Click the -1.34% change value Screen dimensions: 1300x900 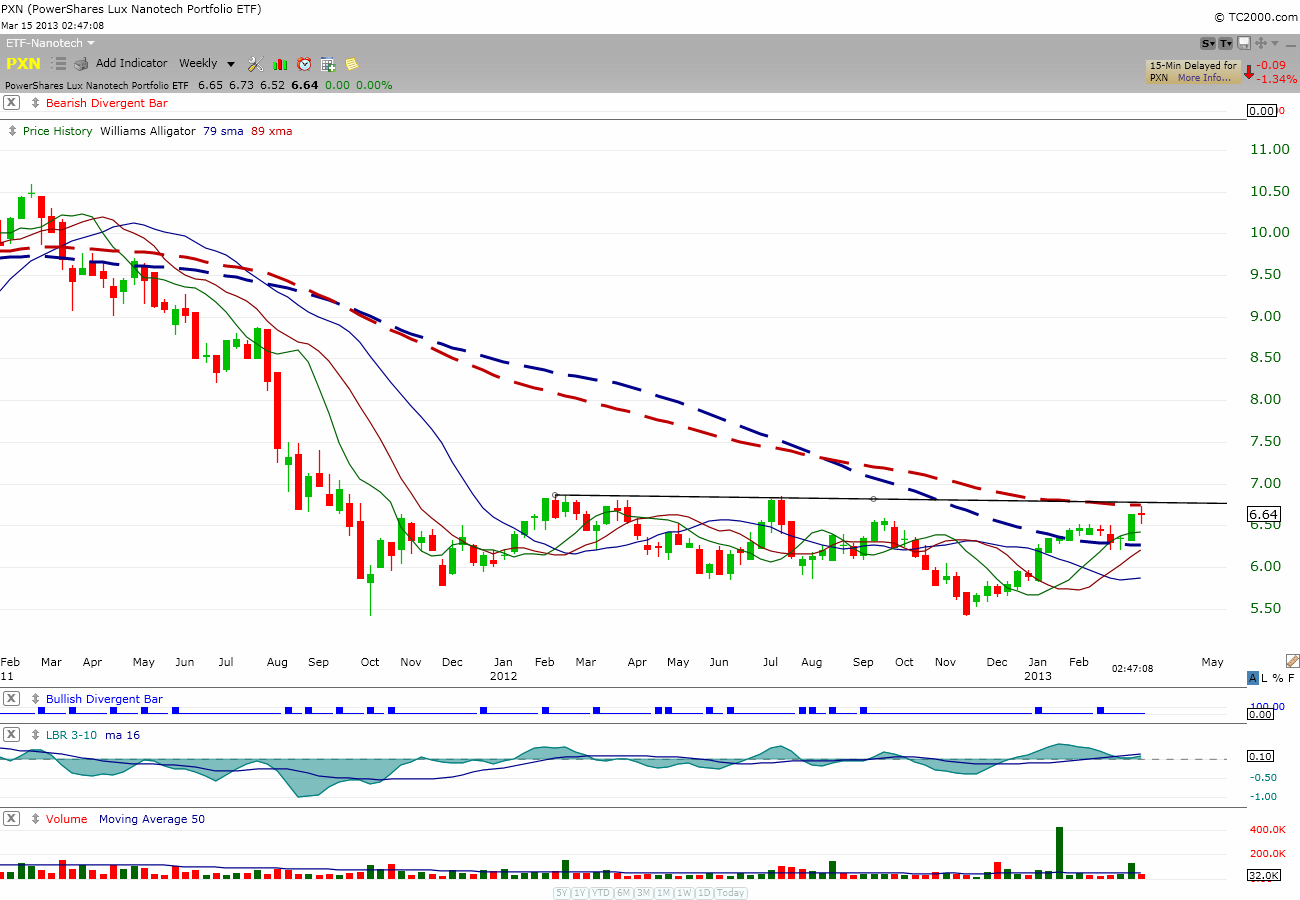pyautogui.click(x=1277, y=79)
